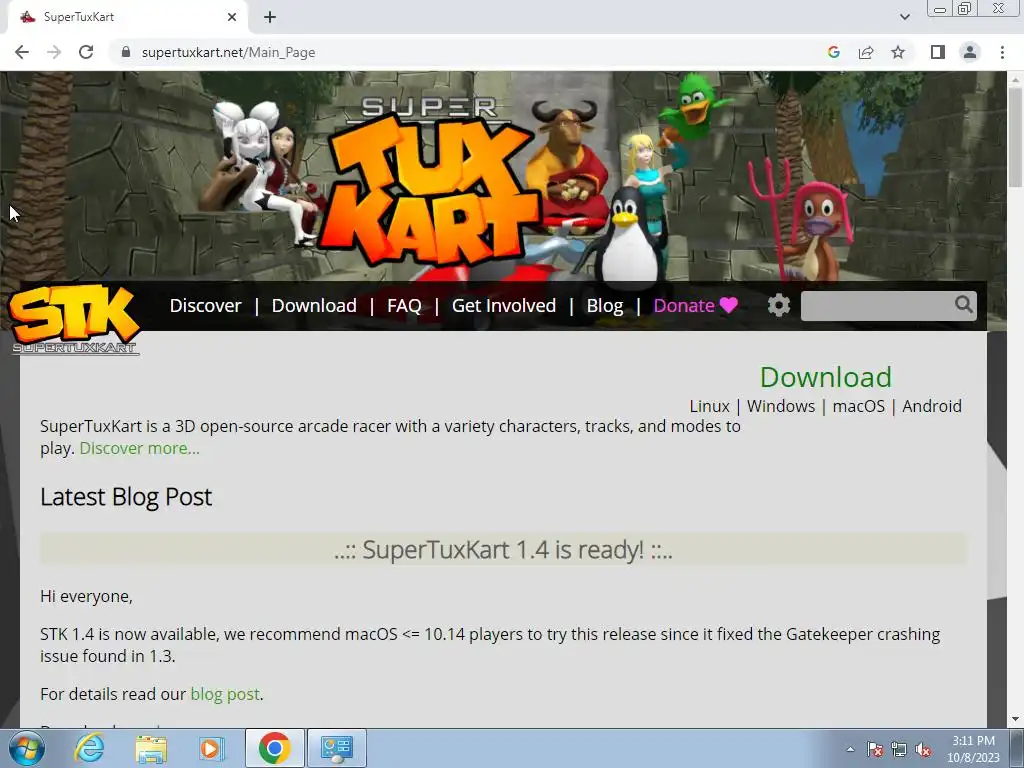
Task: Bookmark this page with star icon
Action: (x=898, y=52)
